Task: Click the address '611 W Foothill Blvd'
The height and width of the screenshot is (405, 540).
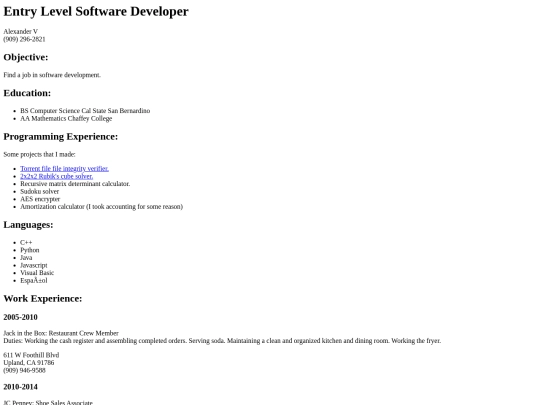Action: click(x=31, y=355)
